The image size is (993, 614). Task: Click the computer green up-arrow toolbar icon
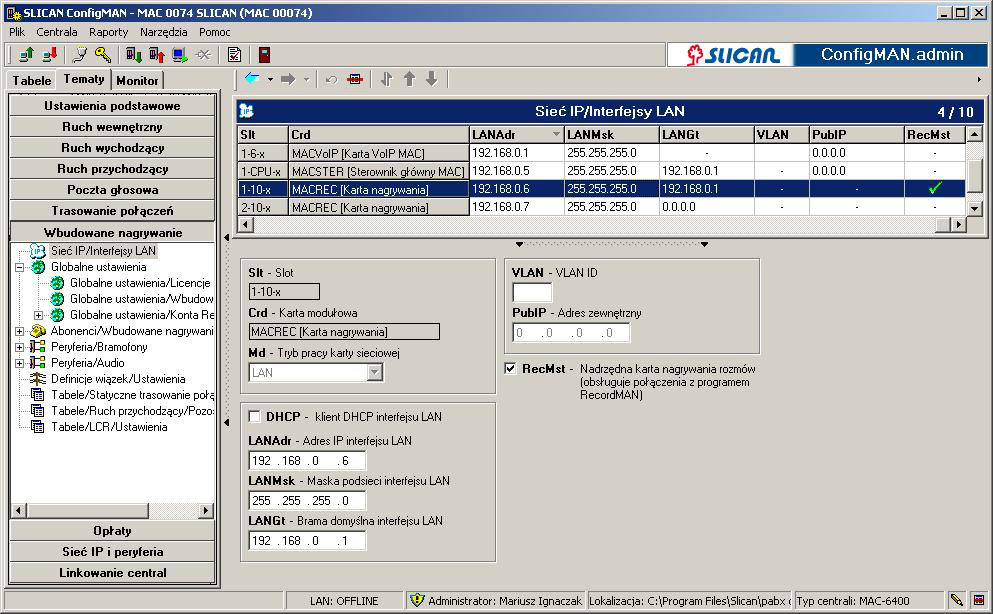(26, 55)
